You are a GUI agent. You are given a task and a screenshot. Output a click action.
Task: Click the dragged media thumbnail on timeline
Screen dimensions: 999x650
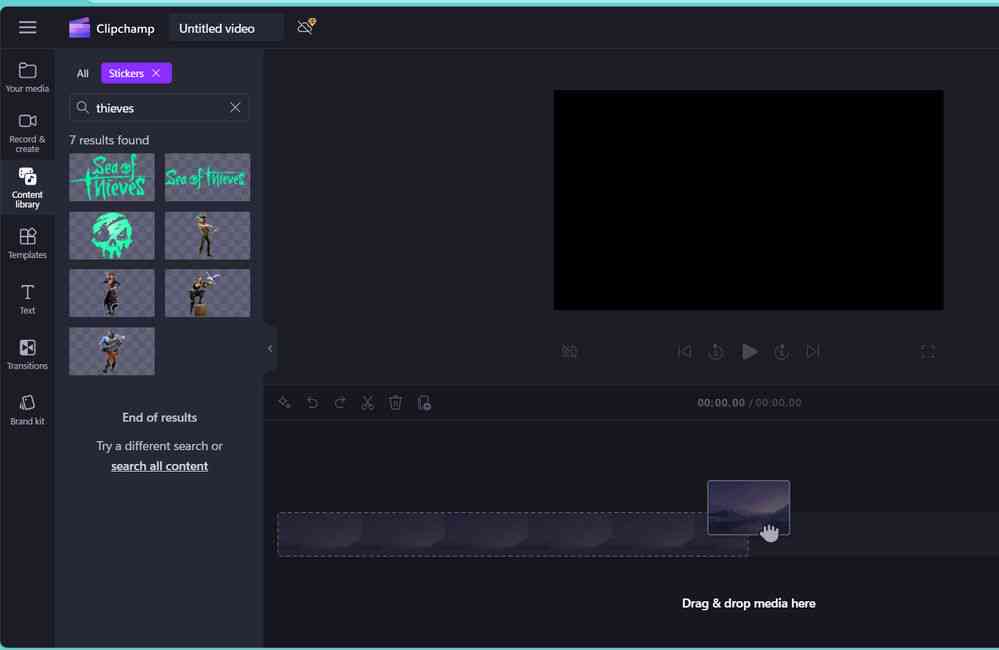tap(748, 507)
